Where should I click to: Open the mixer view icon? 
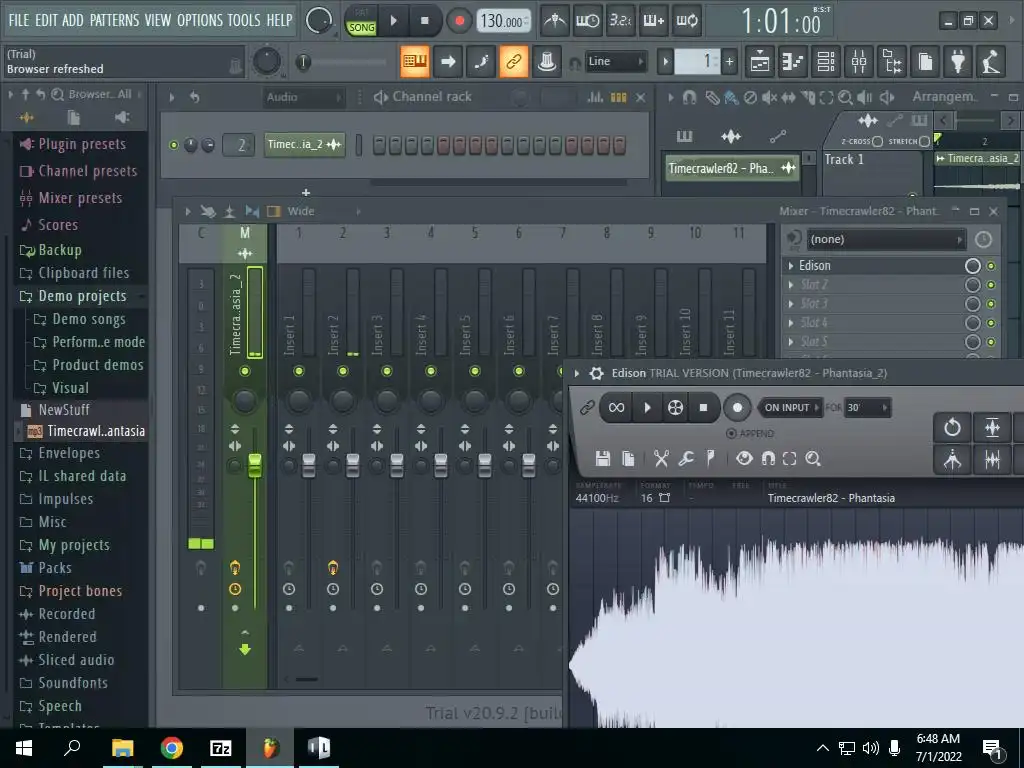(x=859, y=62)
